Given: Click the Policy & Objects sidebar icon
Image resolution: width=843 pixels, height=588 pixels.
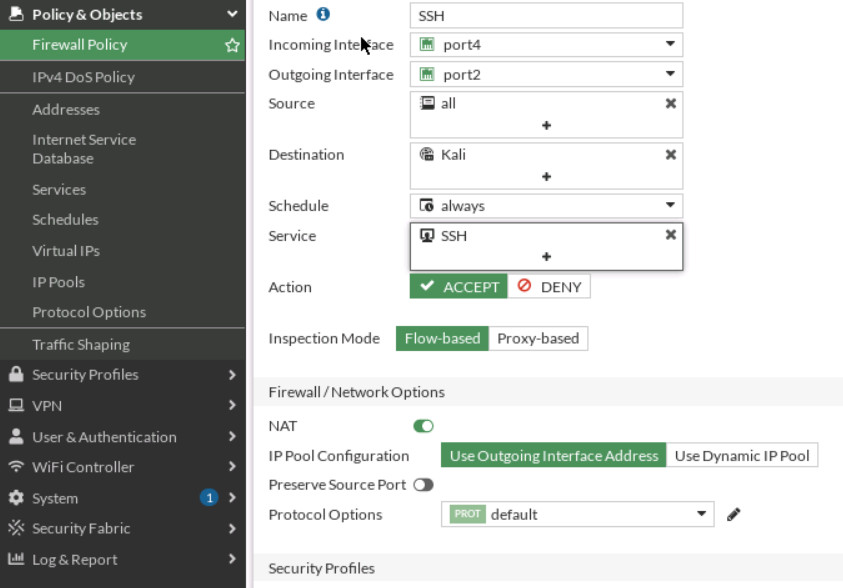Looking at the screenshot, I should click(x=14, y=14).
